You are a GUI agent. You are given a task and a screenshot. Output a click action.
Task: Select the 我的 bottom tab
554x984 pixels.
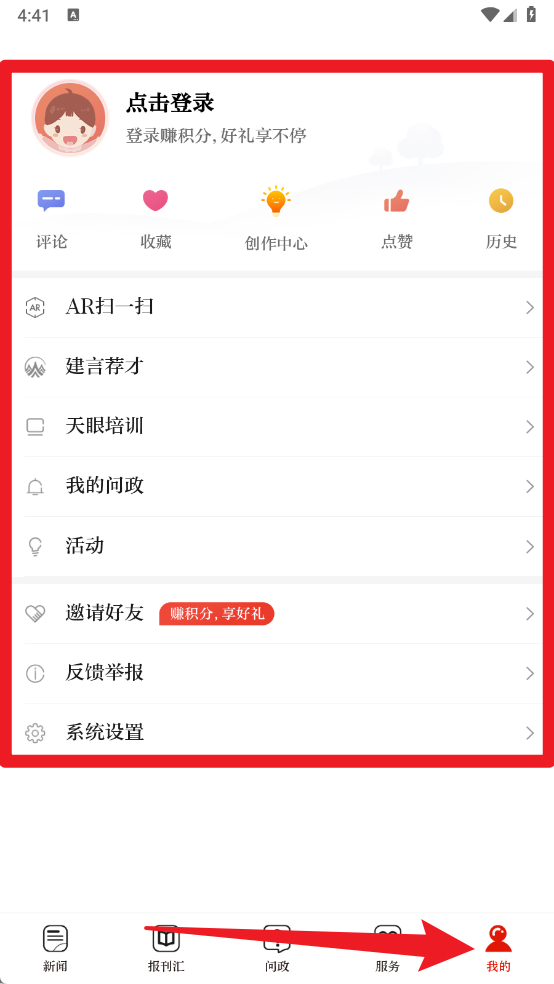(499, 948)
